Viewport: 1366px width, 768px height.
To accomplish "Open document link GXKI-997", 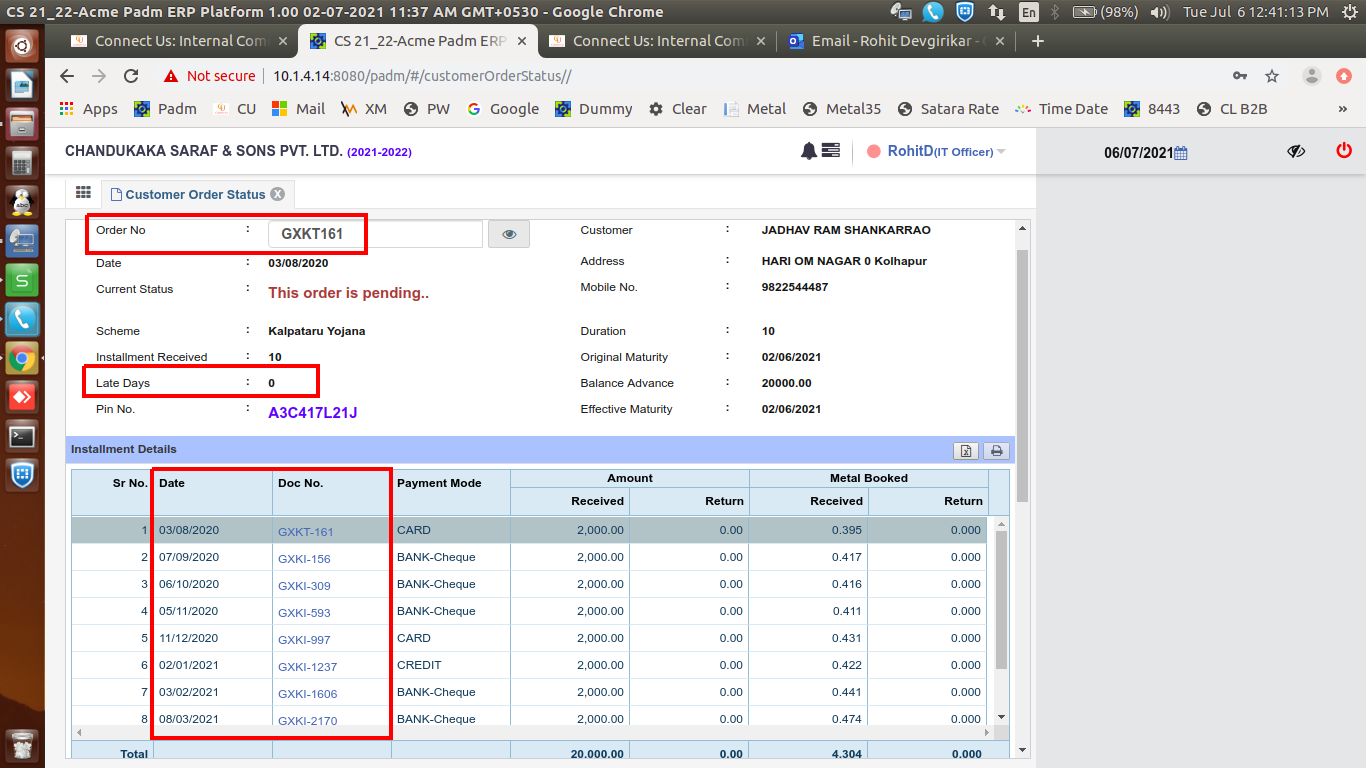I will (x=304, y=640).
